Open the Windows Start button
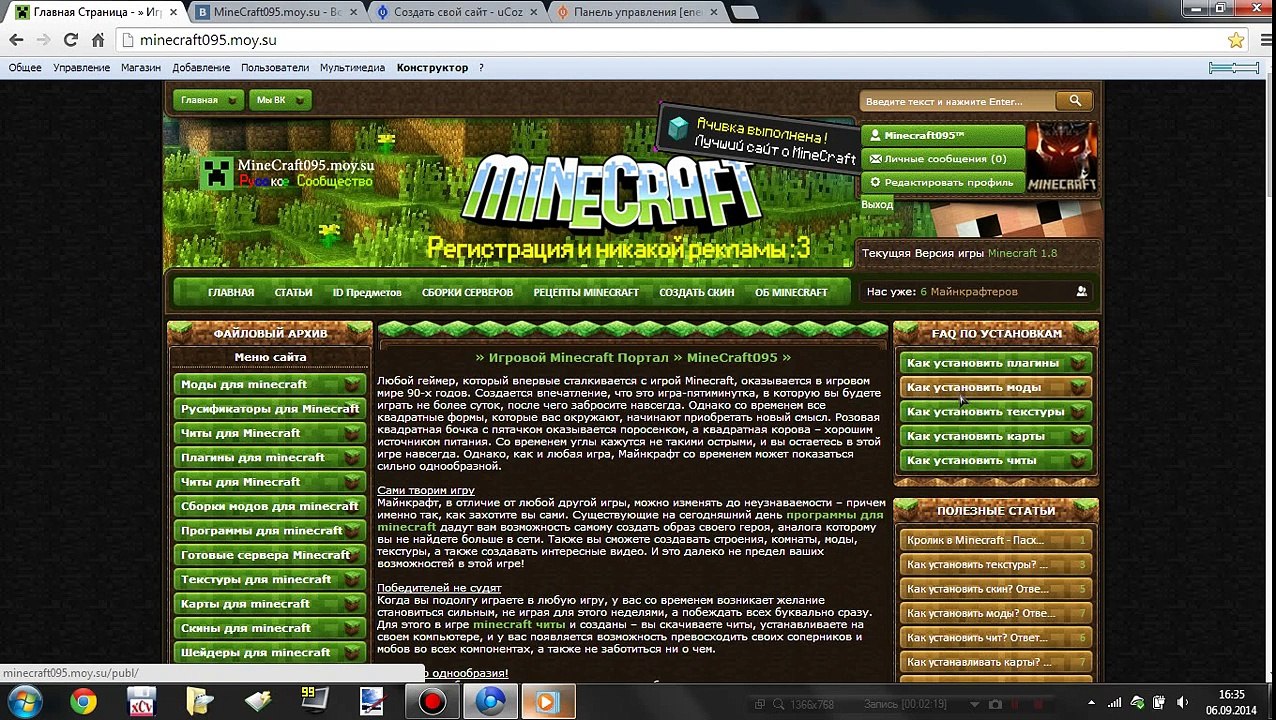The height and width of the screenshot is (720, 1276). [x=24, y=702]
